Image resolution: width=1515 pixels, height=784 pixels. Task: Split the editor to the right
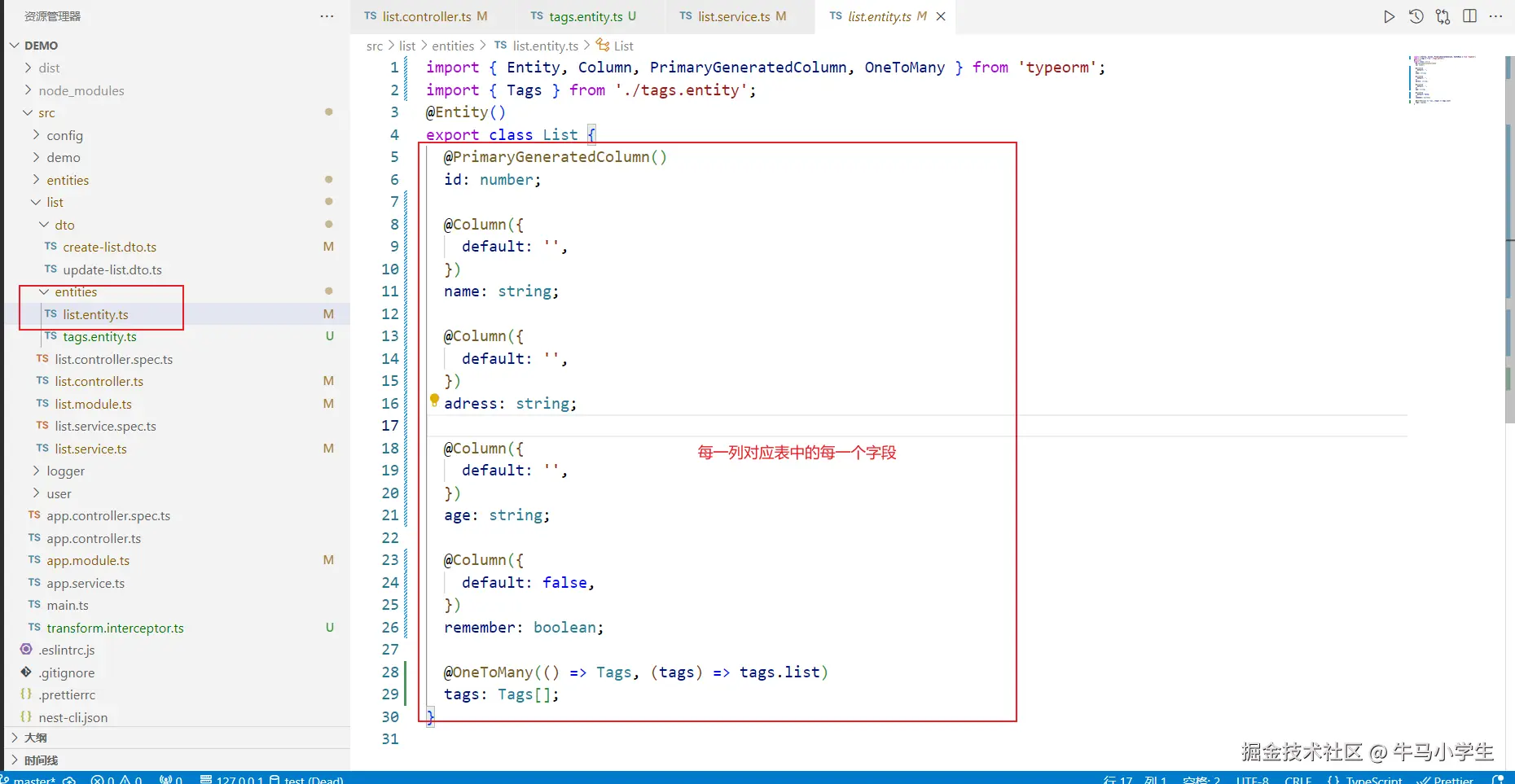click(1470, 16)
